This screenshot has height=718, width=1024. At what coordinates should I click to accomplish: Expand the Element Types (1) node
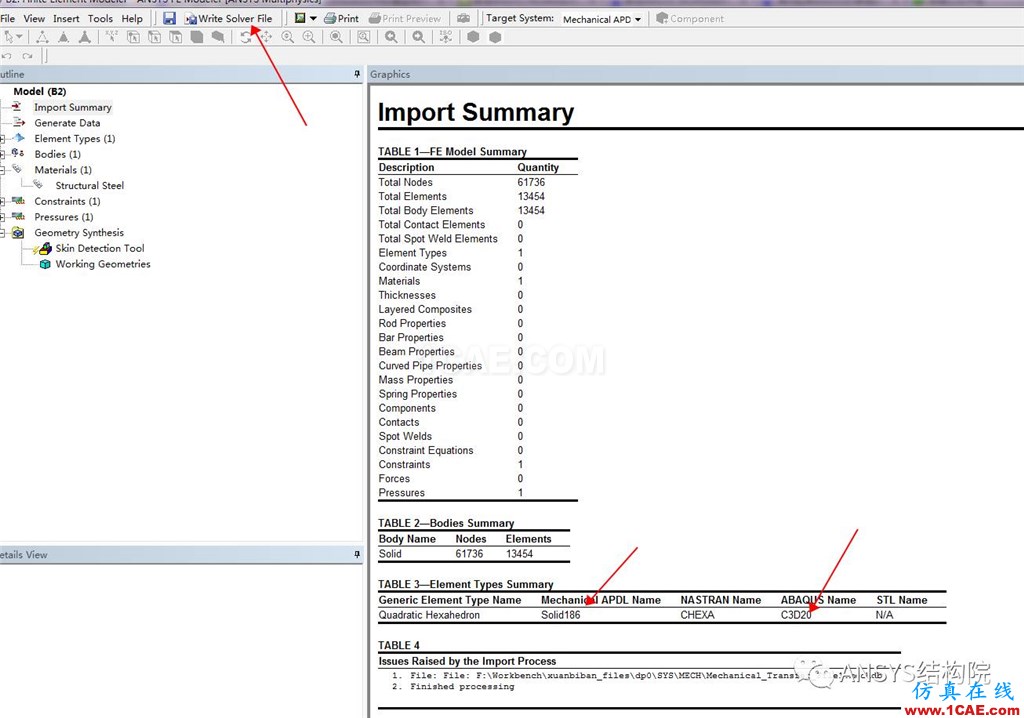(x=3, y=139)
